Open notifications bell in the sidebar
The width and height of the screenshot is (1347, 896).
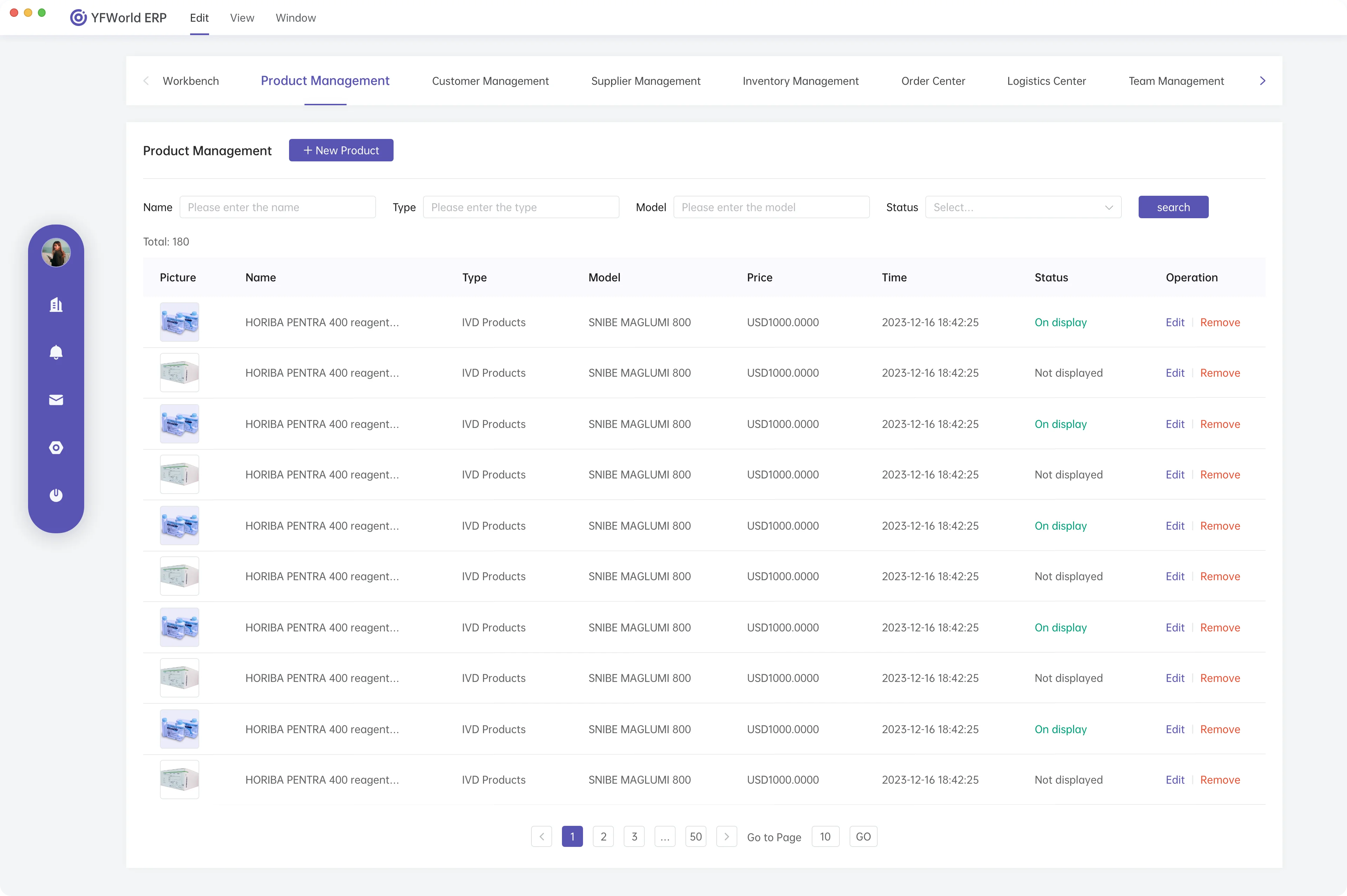pyautogui.click(x=56, y=352)
